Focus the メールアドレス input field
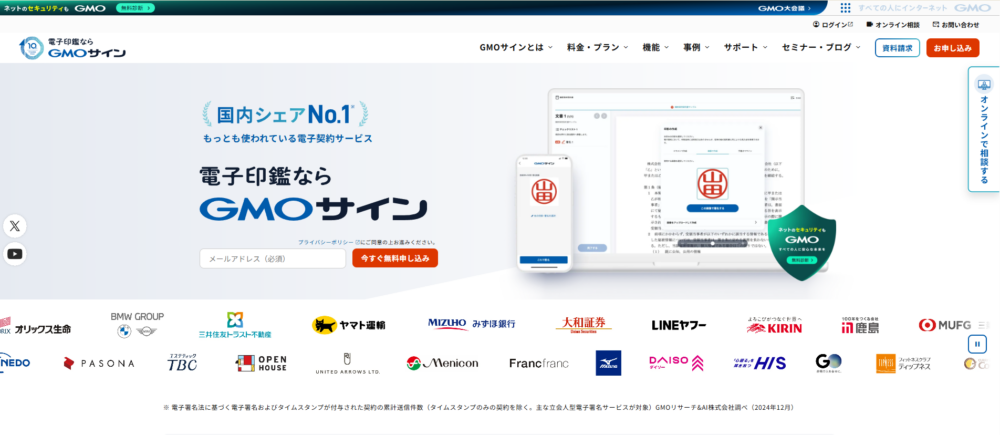The width and height of the screenshot is (1000, 435). [272, 258]
